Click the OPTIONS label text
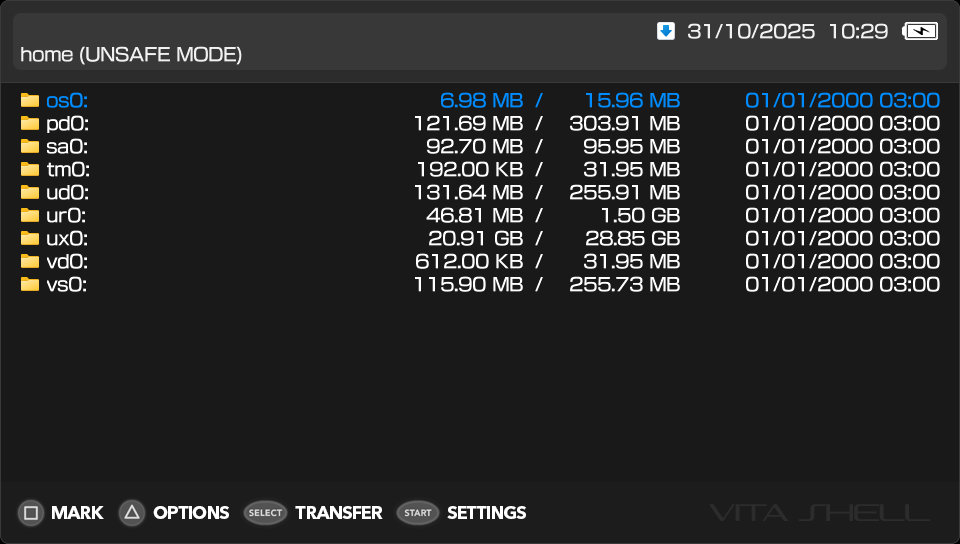This screenshot has height=544, width=960. [191, 513]
